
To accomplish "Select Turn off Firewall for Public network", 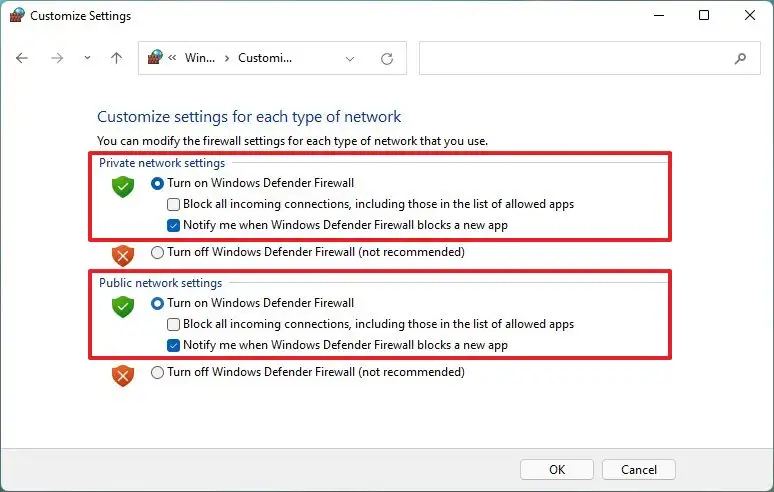I will coord(157,372).
